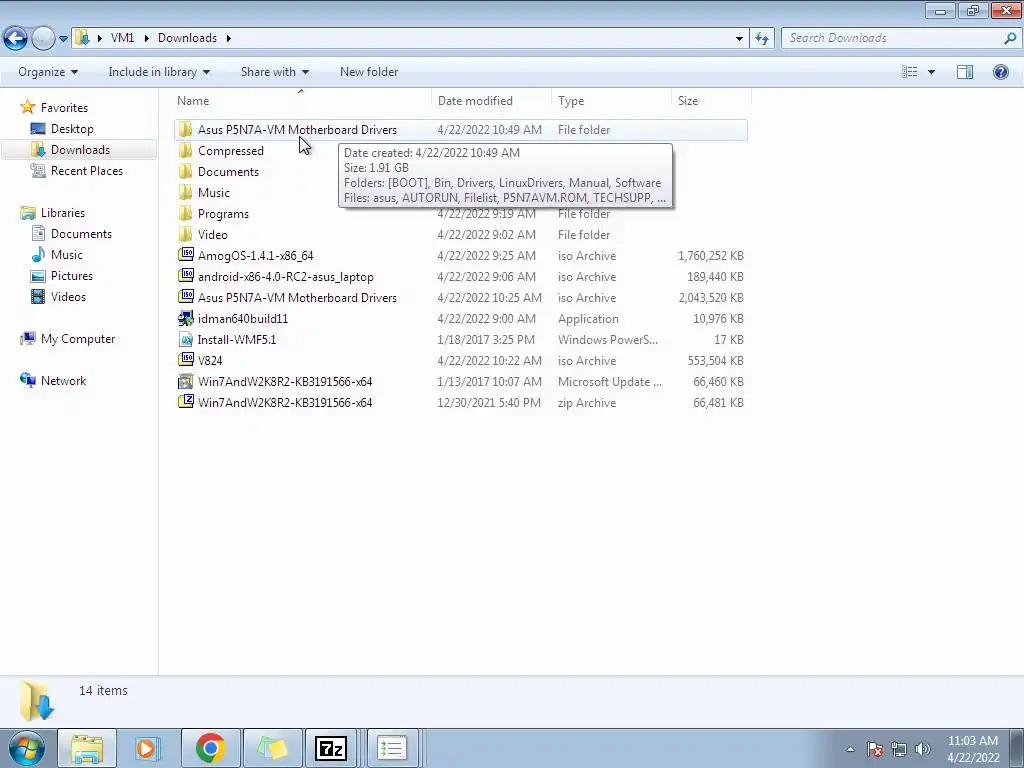The width and height of the screenshot is (1024, 768).
Task: Open the Windows Start button
Action: coord(26,748)
